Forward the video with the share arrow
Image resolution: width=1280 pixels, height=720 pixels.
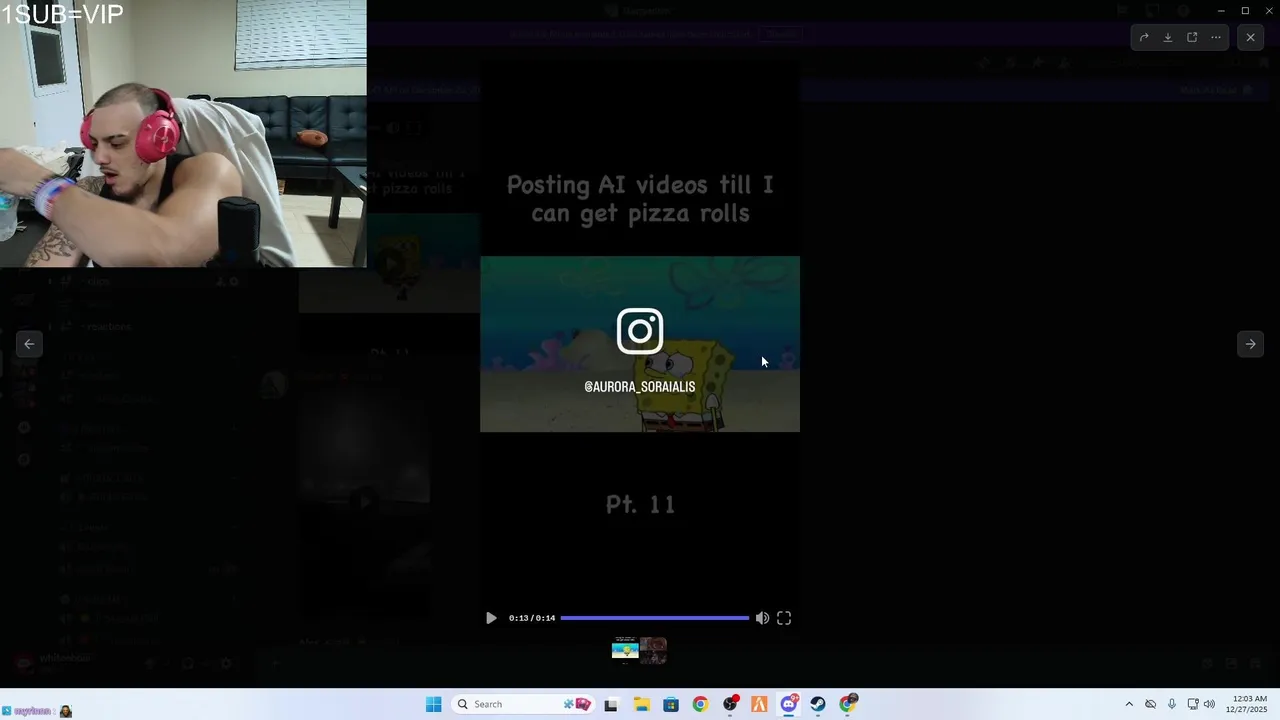[1144, 37]
